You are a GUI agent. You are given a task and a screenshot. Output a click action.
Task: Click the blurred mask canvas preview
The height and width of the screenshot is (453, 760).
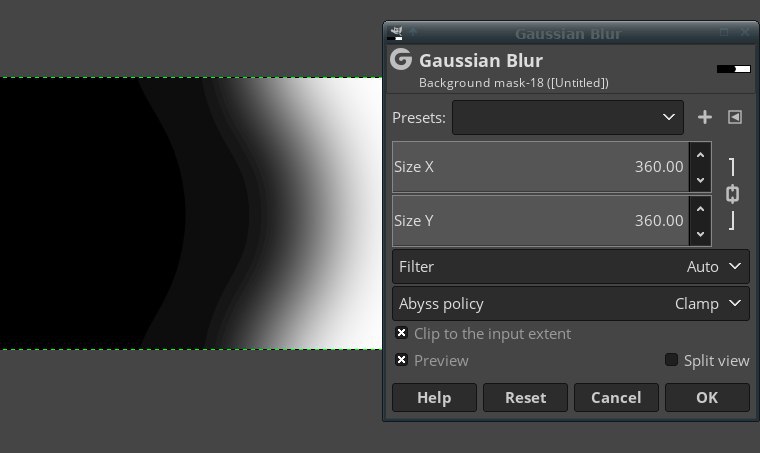pos(191,213)
